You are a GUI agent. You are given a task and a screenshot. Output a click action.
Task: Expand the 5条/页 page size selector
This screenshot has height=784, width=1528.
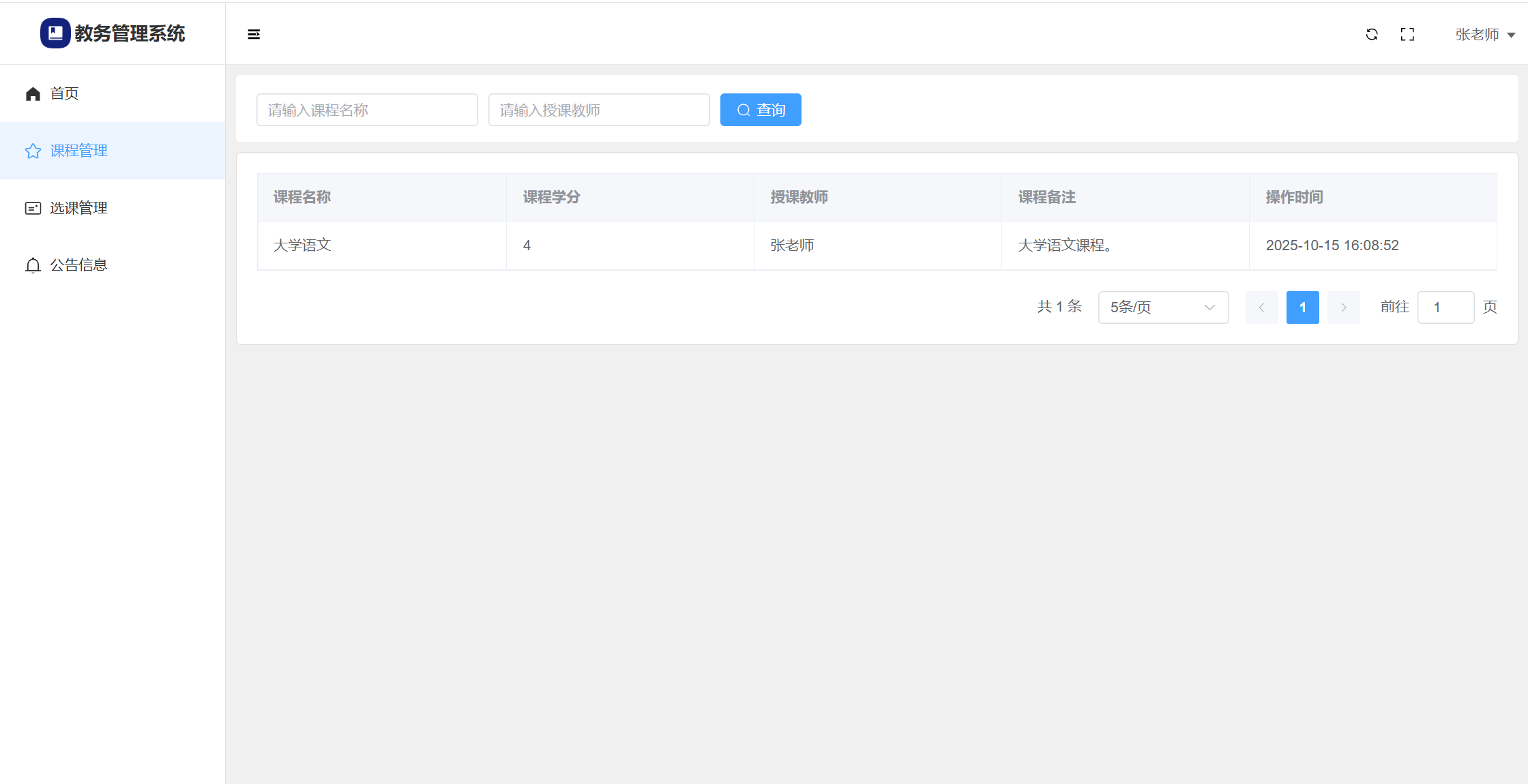pos(1163,307)
